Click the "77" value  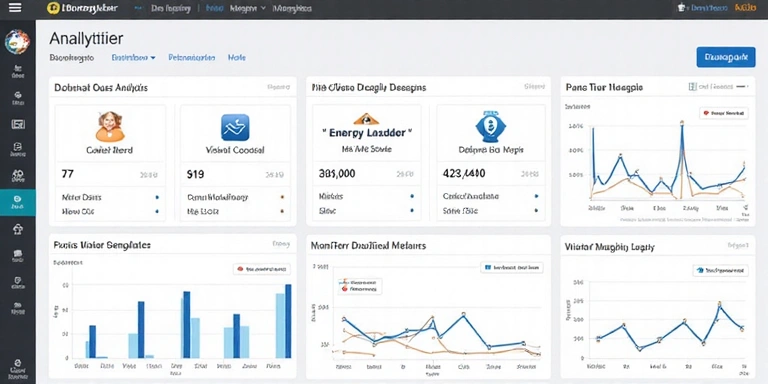pyautogui.click(x=68, y=173)
